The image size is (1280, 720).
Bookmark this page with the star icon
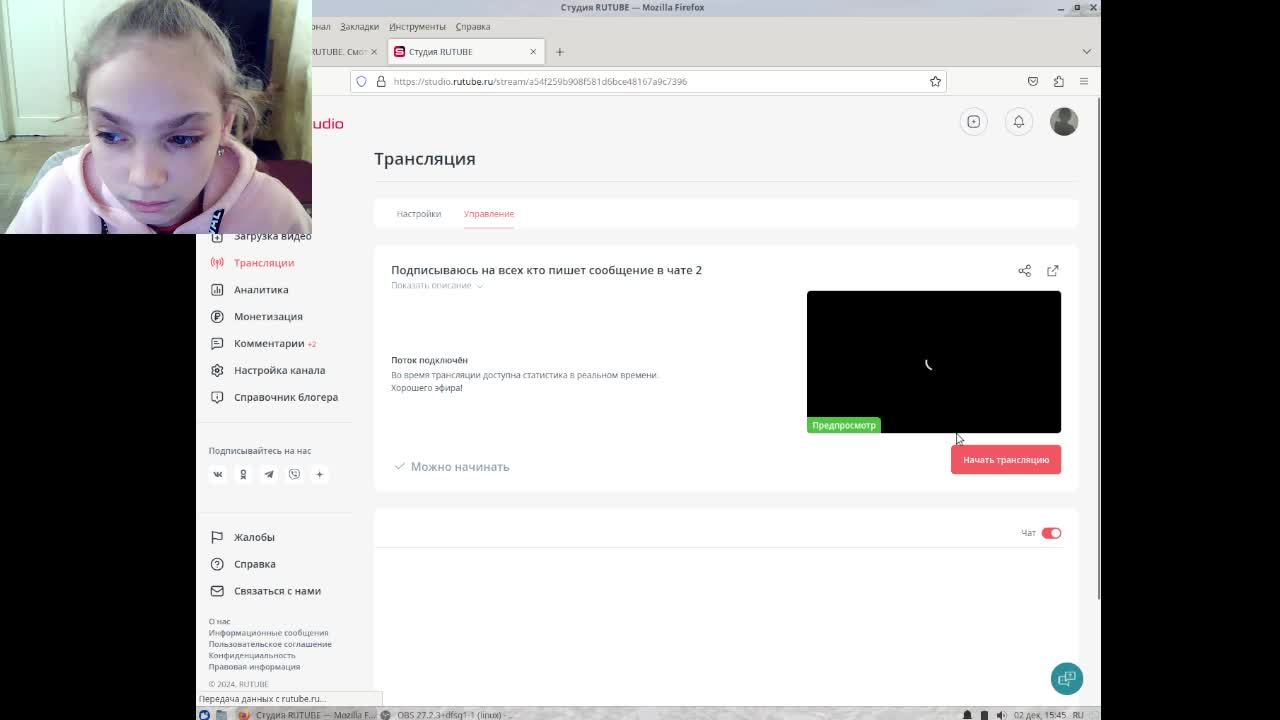[935, 81]
